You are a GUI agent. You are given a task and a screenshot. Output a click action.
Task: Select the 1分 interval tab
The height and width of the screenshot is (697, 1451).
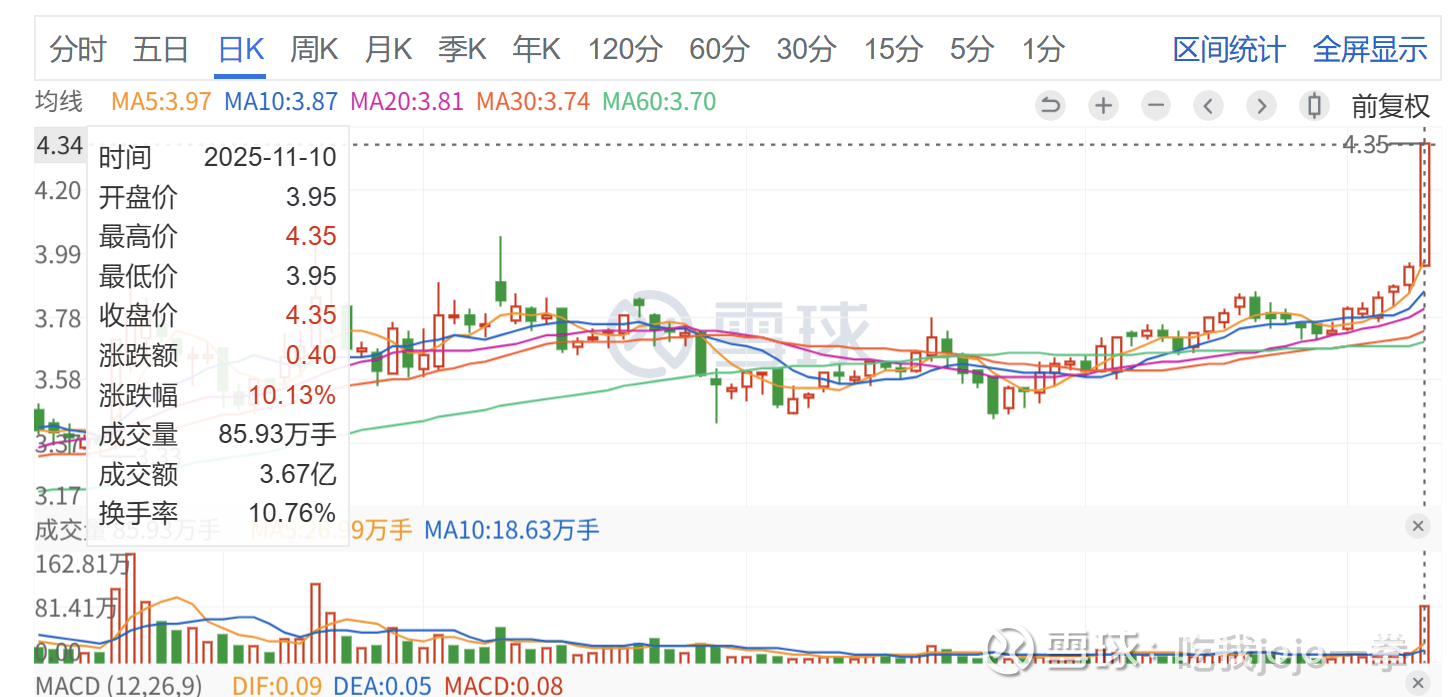click(x=1043, y=49)
